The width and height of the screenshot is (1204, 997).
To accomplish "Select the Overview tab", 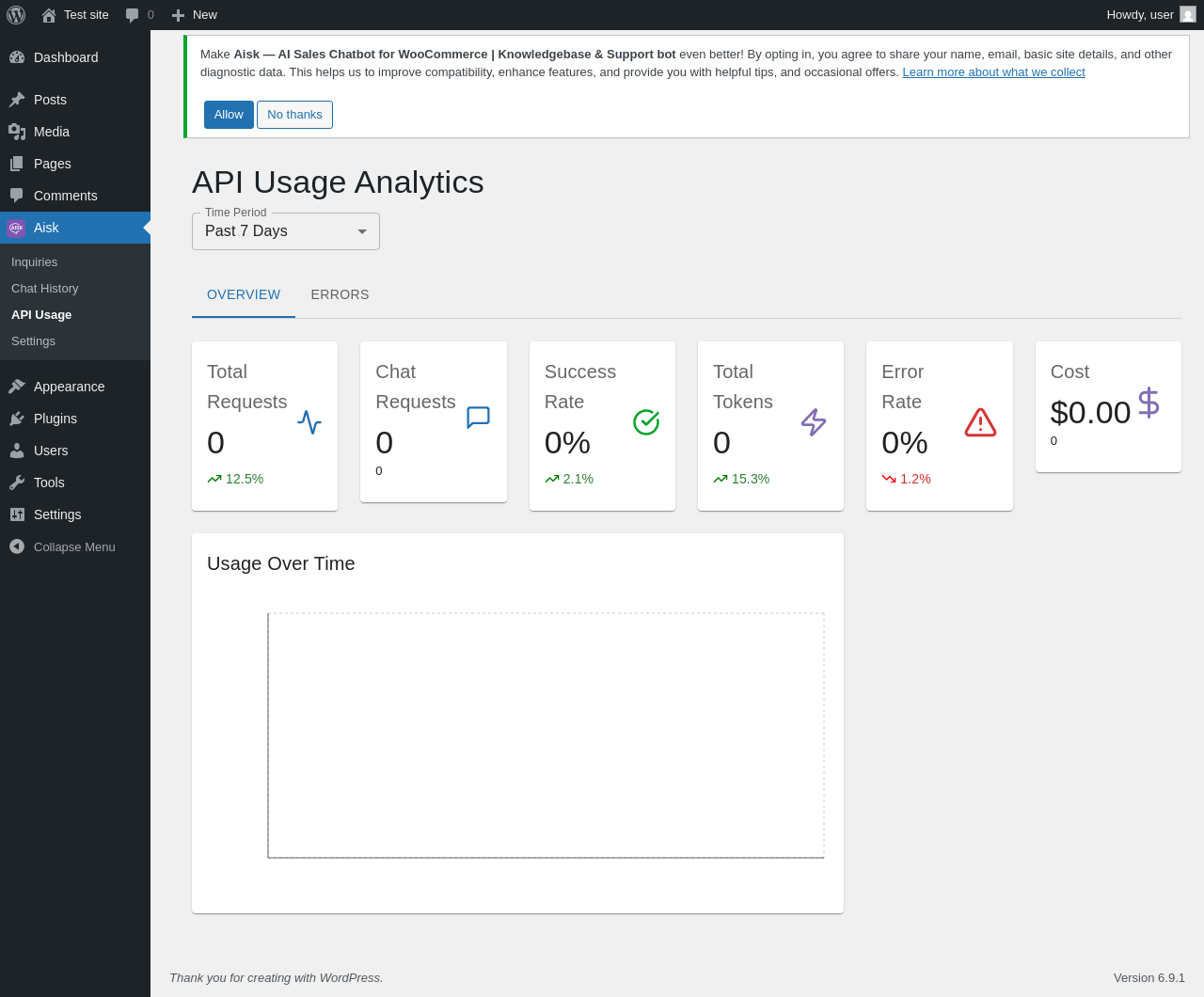I will [x=244, y=294].
